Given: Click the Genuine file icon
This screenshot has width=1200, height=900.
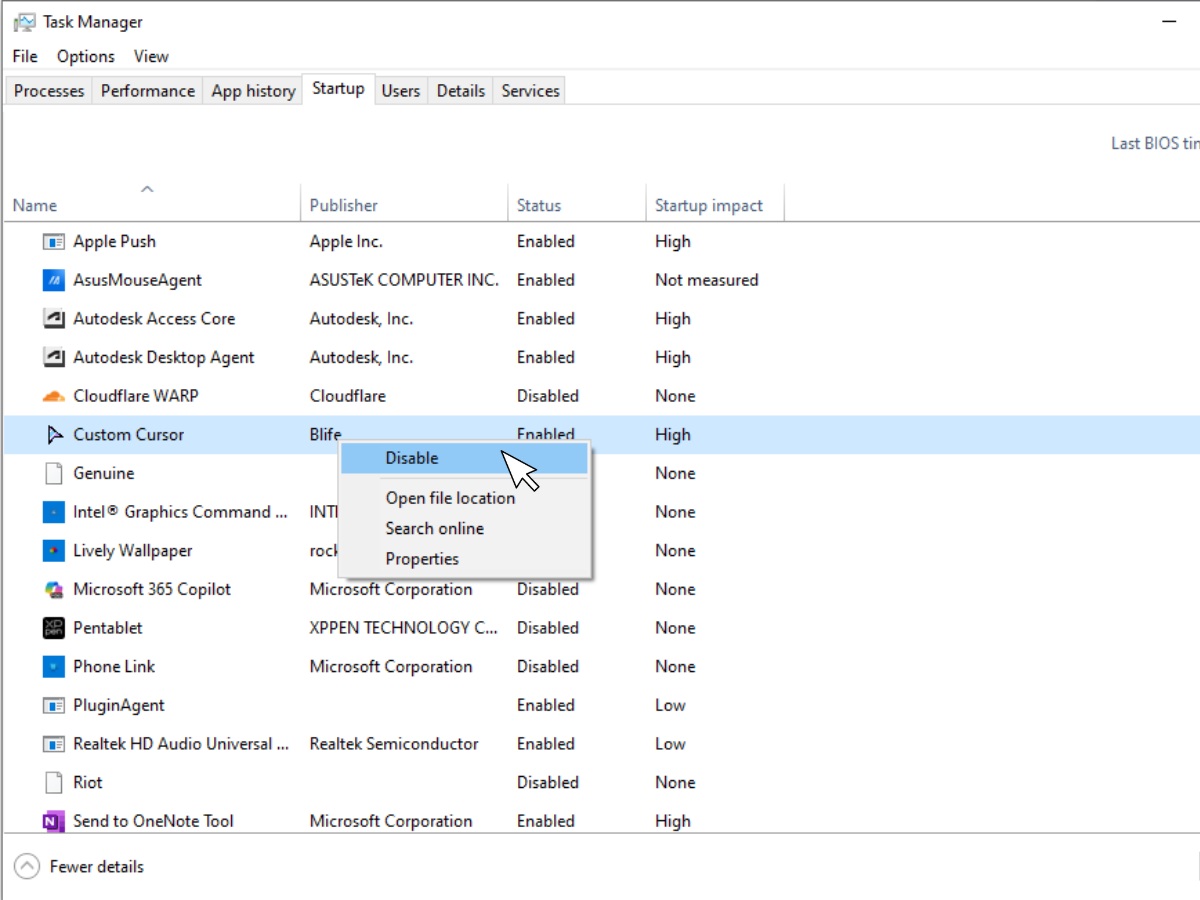Looking at the screenshot, I should pos(54,473).
